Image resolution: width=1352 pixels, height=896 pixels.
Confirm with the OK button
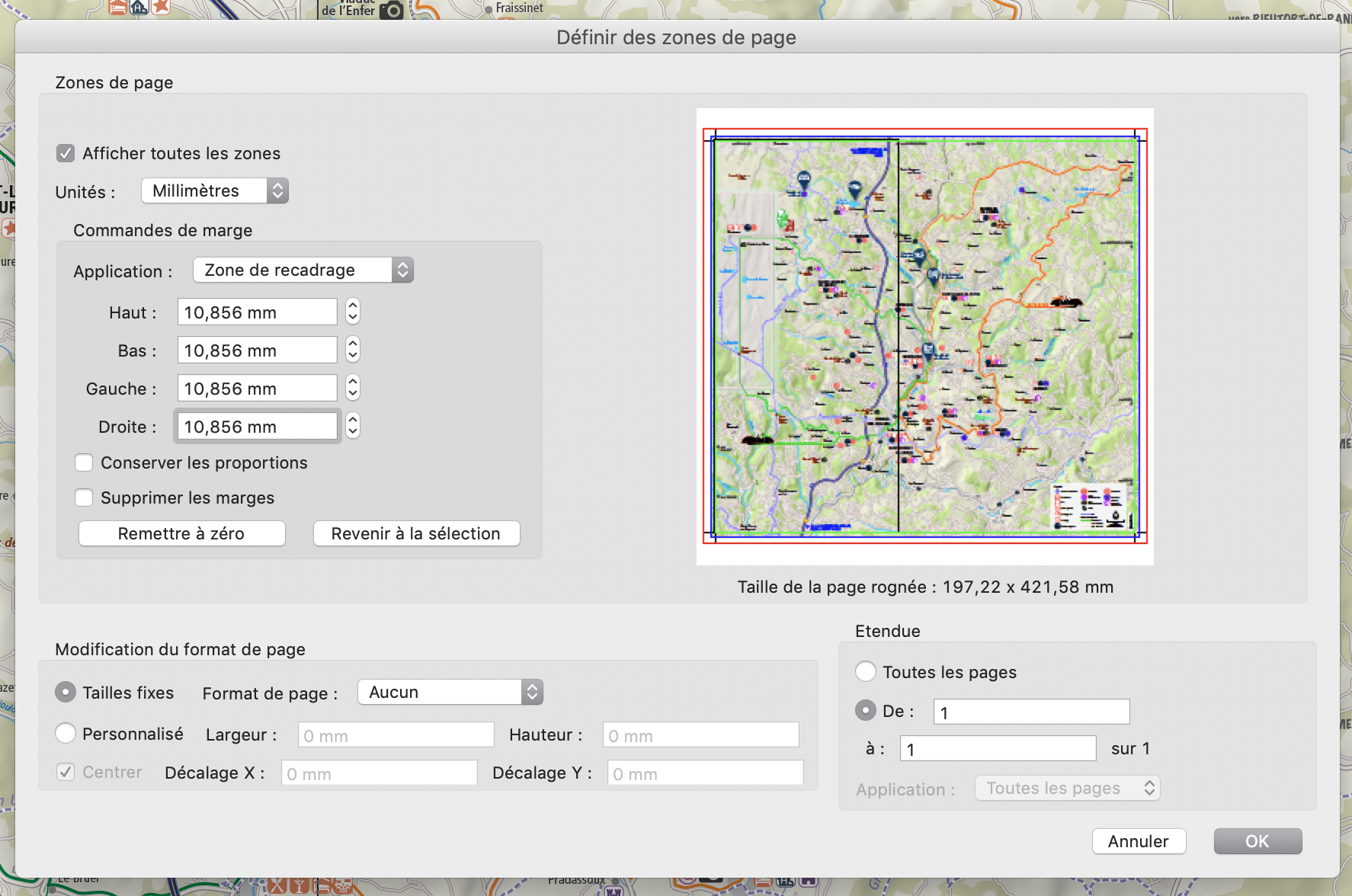tap(1257, 841)
